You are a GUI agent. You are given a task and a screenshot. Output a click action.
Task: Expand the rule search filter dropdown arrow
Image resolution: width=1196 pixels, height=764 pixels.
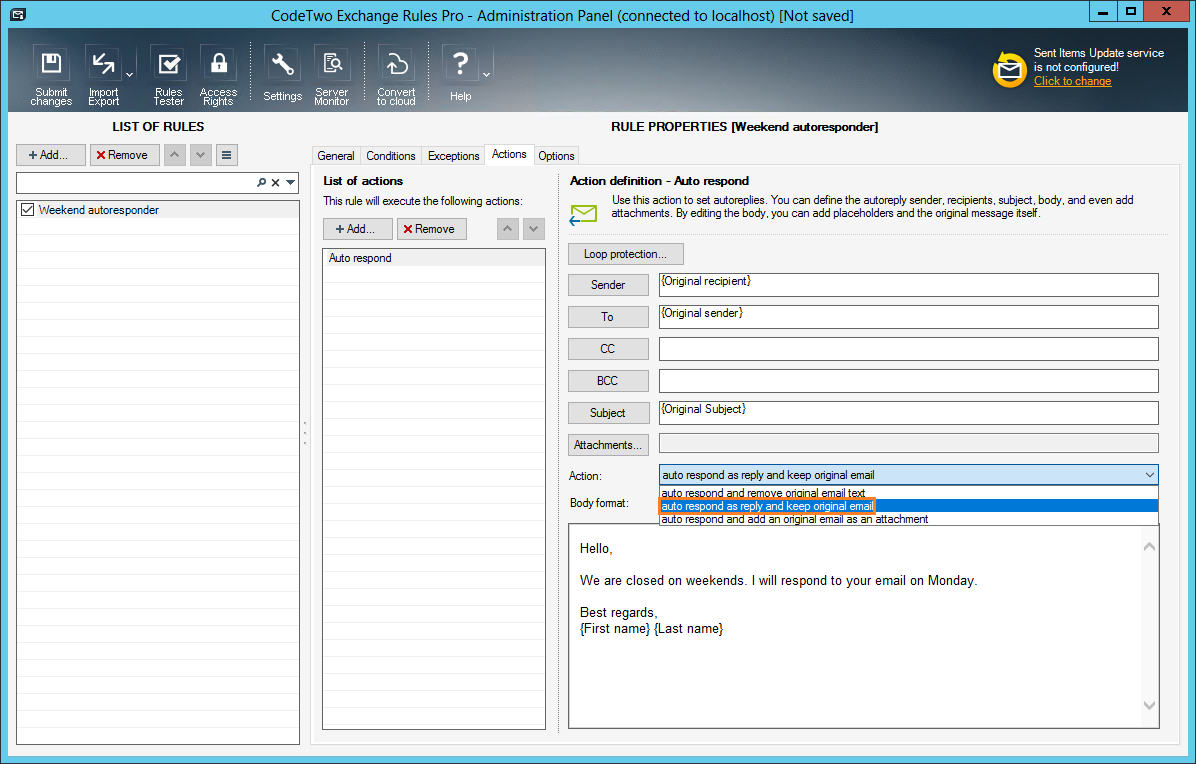pos(291,182)
